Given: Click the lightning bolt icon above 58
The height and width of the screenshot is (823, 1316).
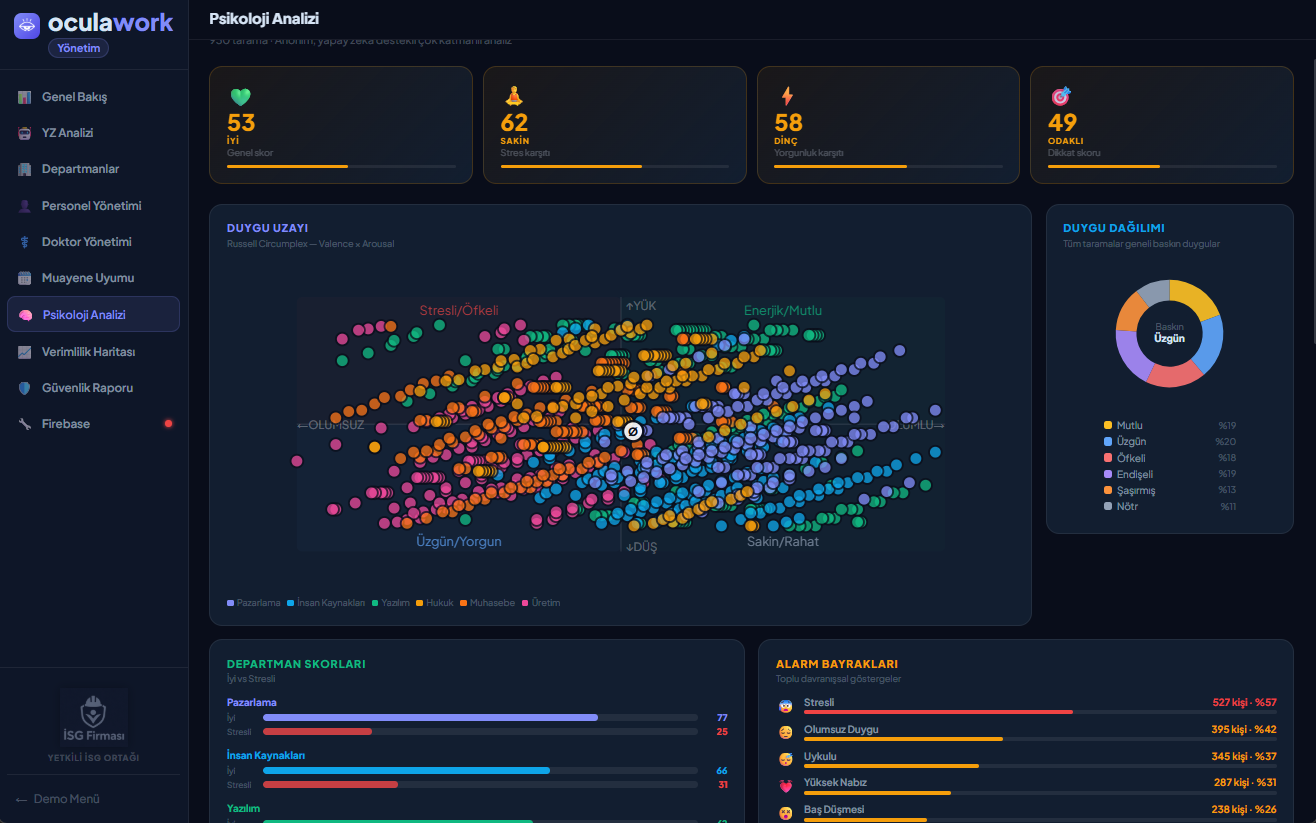Looking at the screenshot, I should tap(787, 96).
